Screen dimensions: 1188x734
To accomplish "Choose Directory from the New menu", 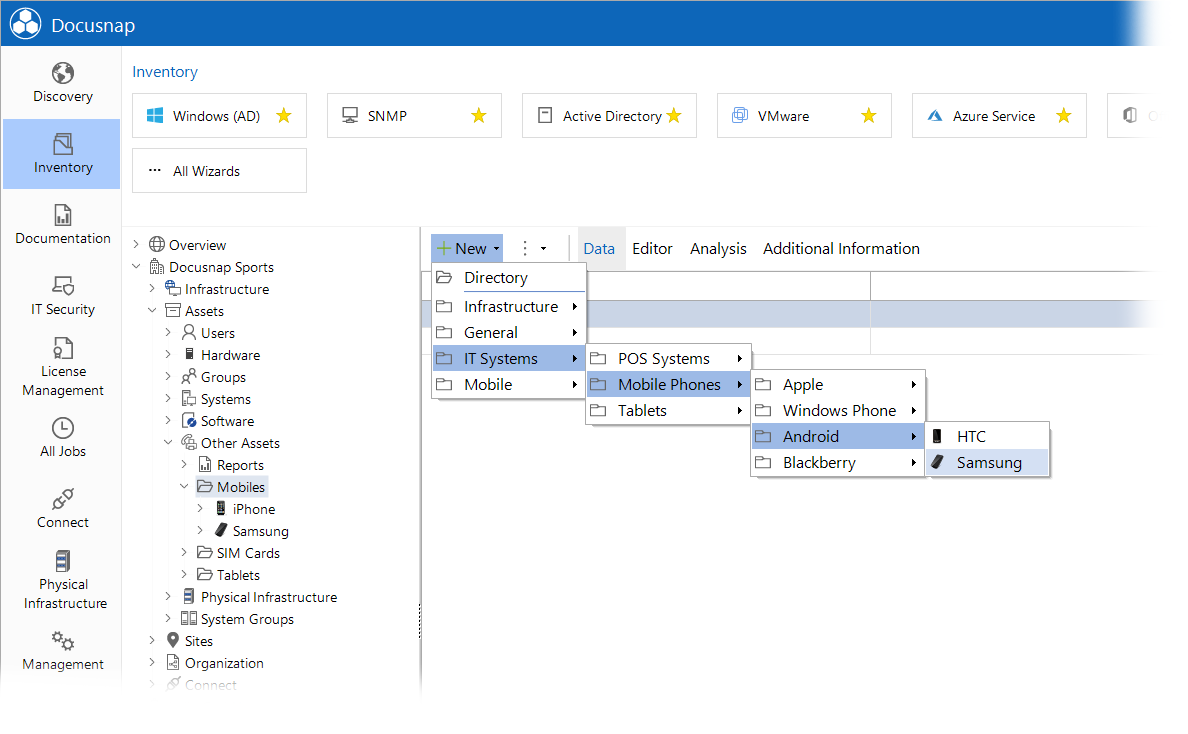I will click(x=509, y=277).
